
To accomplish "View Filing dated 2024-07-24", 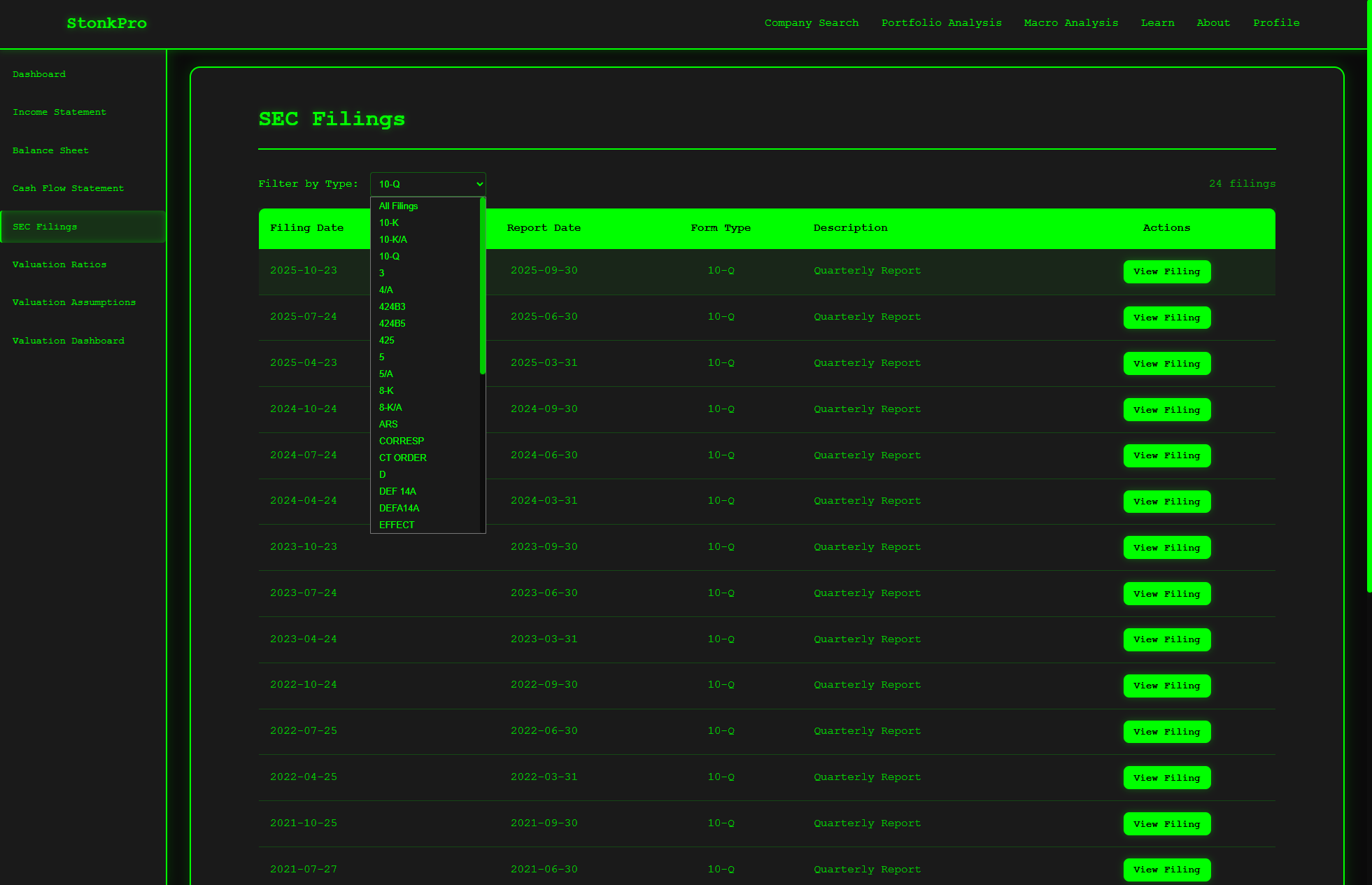I will point(1166,455).
